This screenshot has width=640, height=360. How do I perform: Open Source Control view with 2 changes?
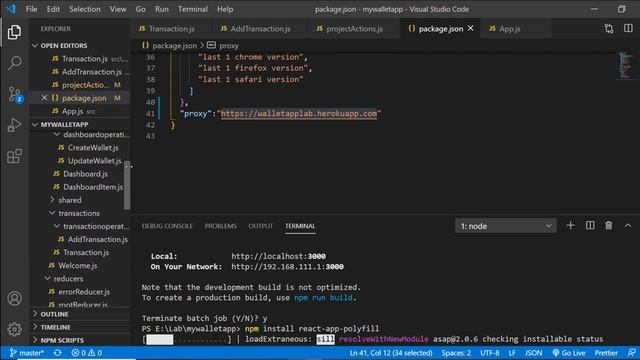[x=15, y=94]
